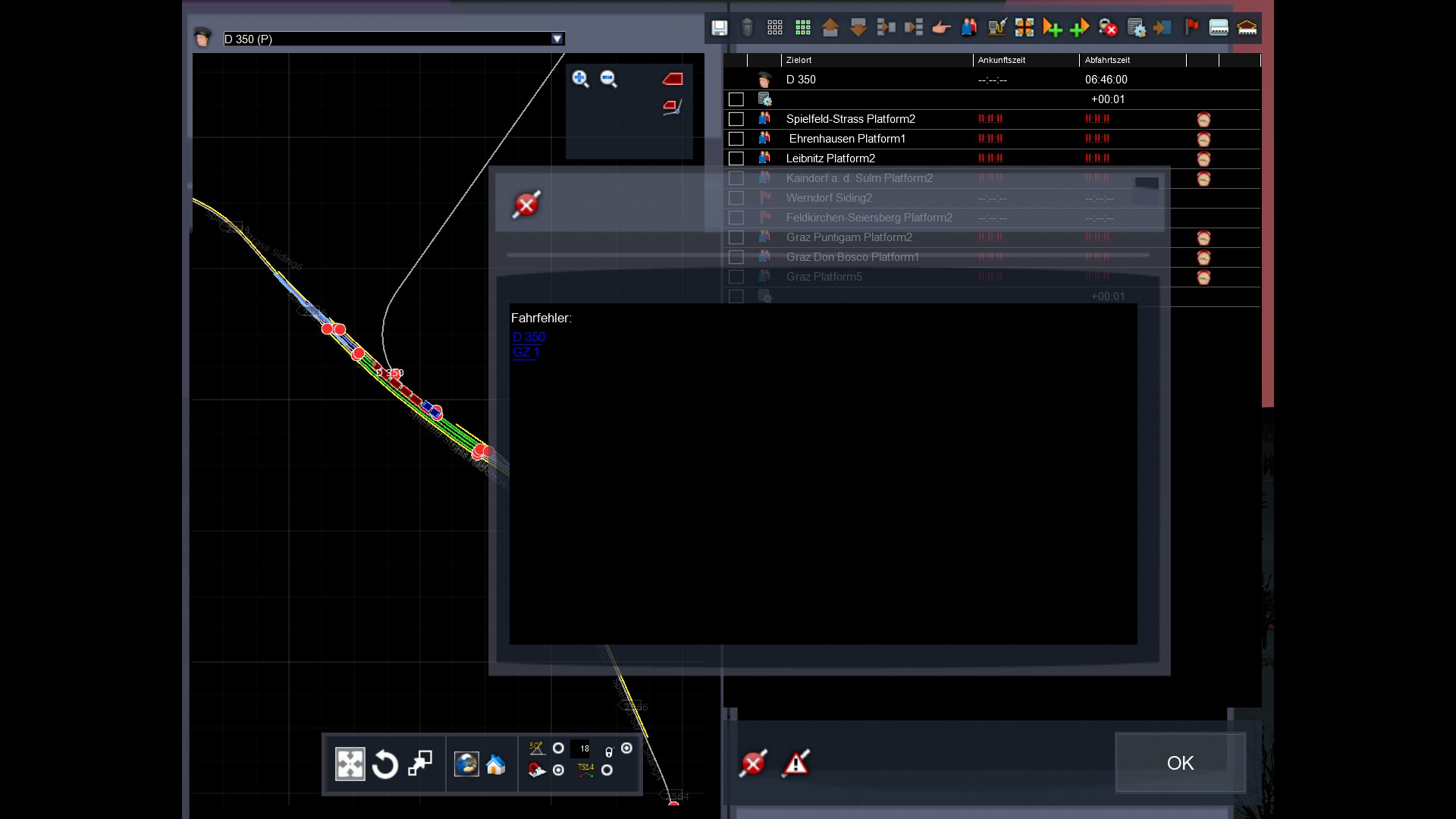The width and height of the screenshot is (1456, 819).
Task: Click the blue house home icon
Action: tap(496, 764)
